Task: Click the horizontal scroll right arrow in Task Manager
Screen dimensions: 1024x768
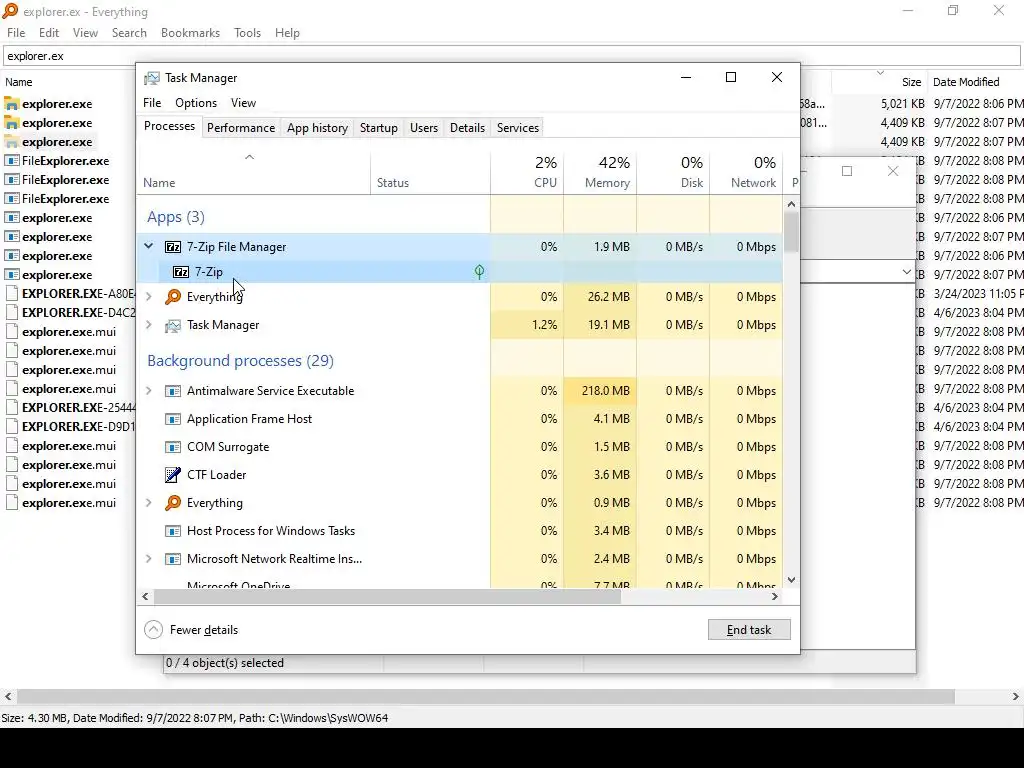Action: 775,596
